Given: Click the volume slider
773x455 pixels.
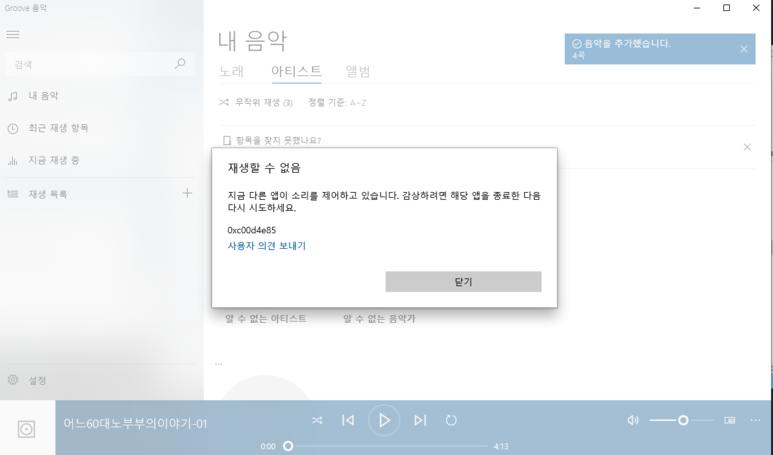Looking at the screenshot, I should [682, 420].
